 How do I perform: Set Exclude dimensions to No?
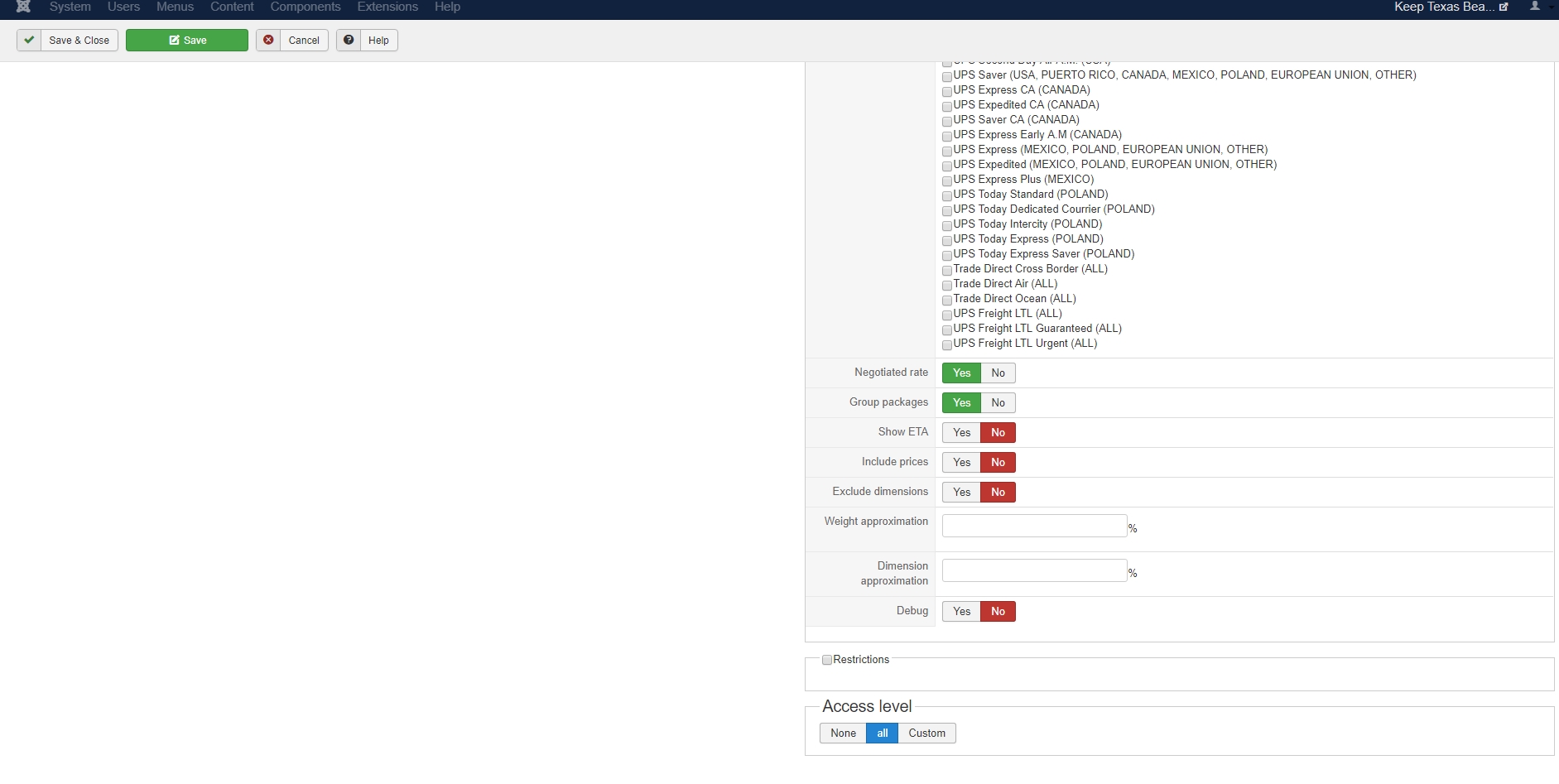coord(998,493)
